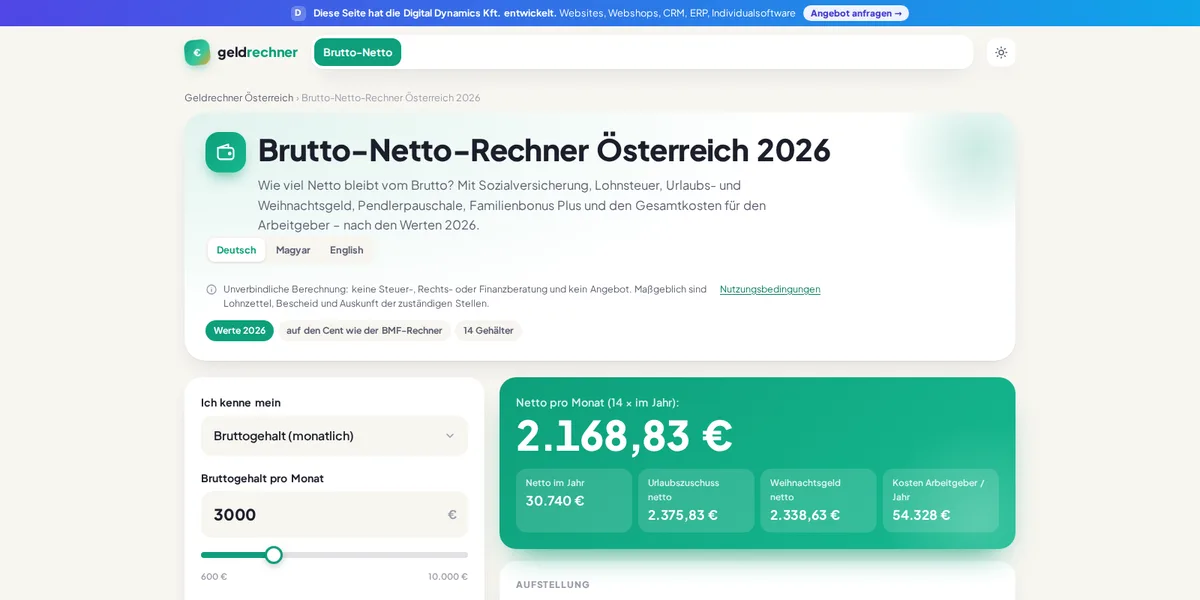Image resolution: width=1200 pixels, height=600 pixels.
Task: Open the Brutto-Netto navigation tab
Action: pyautogui.click(x=357, y=52)
